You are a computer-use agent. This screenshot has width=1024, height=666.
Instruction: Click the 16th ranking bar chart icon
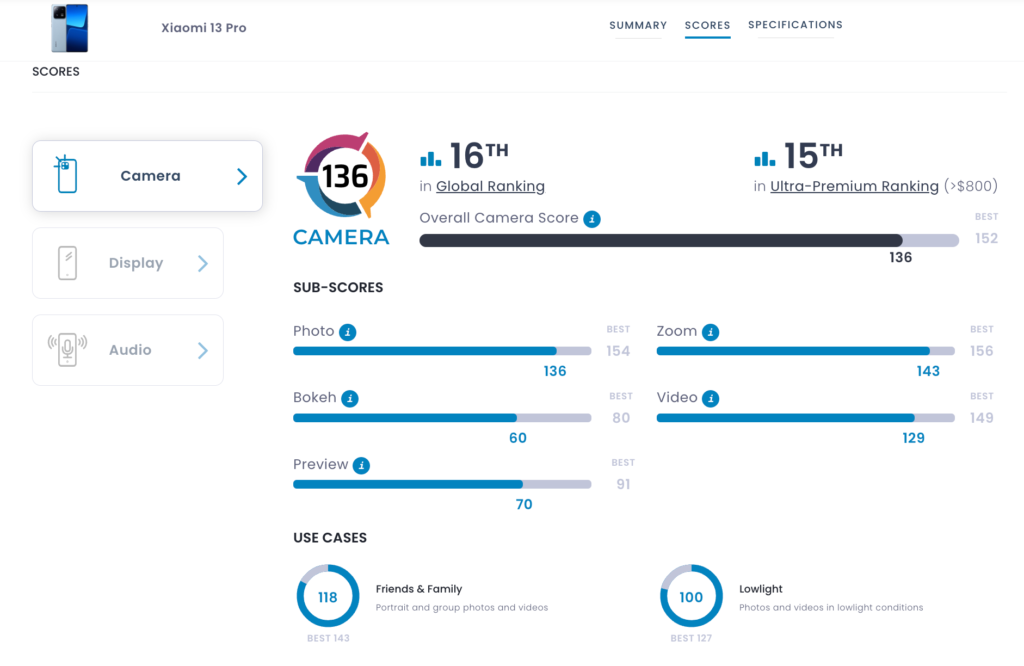tap(430, 159)
